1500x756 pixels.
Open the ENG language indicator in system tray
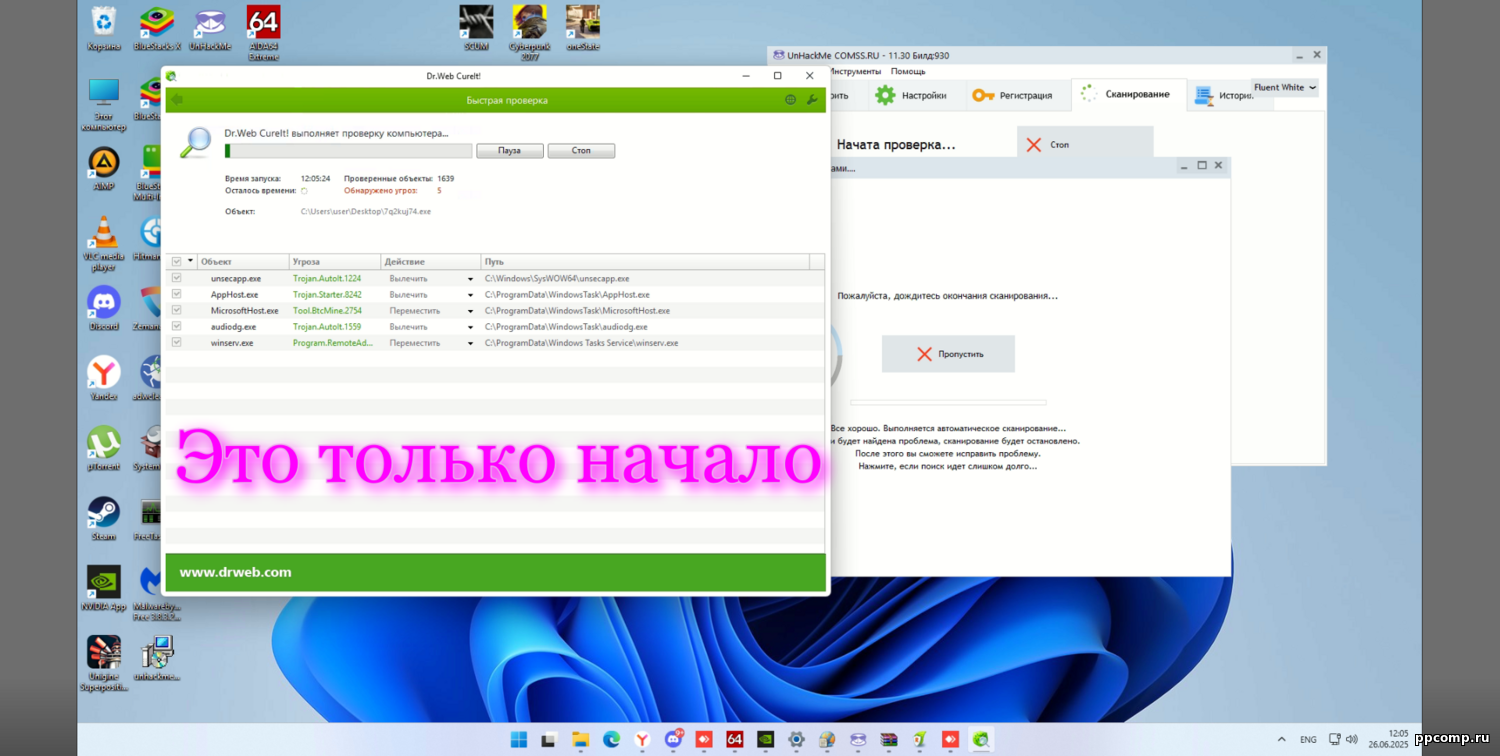coord(1308,739)
